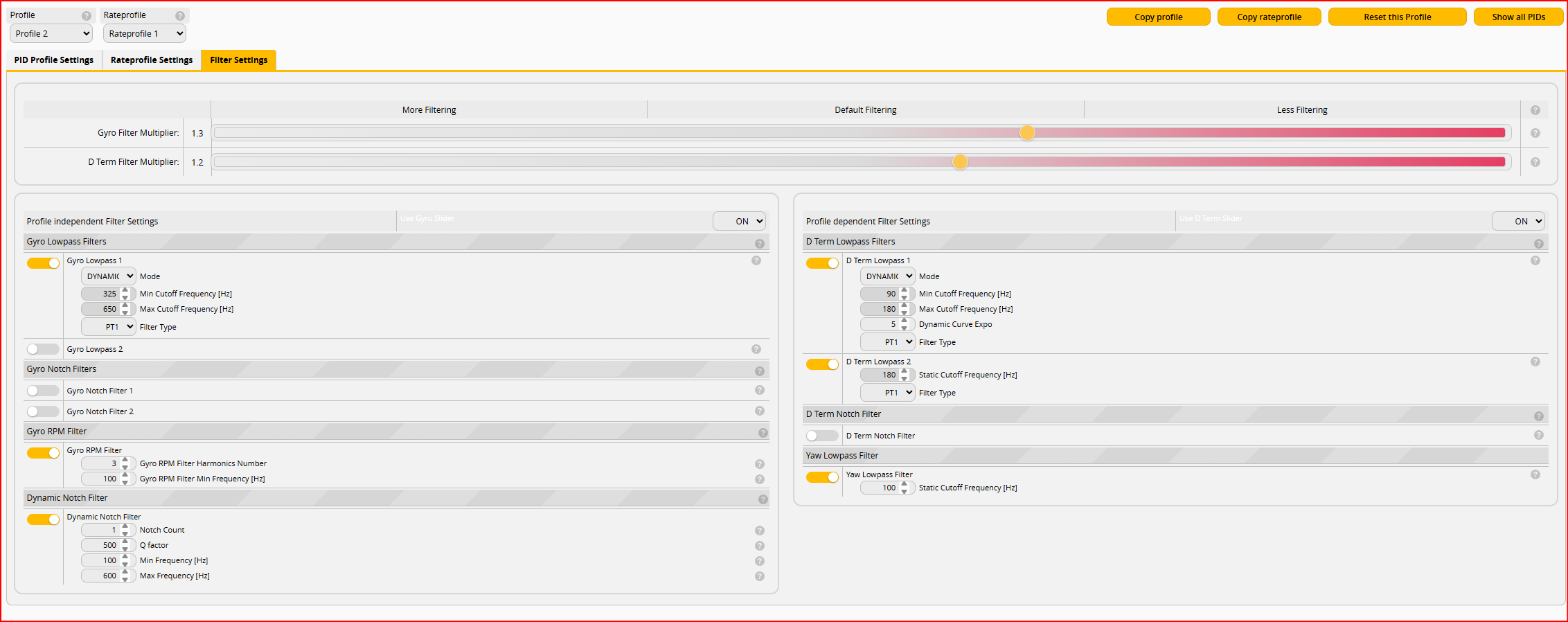Click the Copy profile button
Screen dimensions: 1568x622
click(x=1158, y=17)
